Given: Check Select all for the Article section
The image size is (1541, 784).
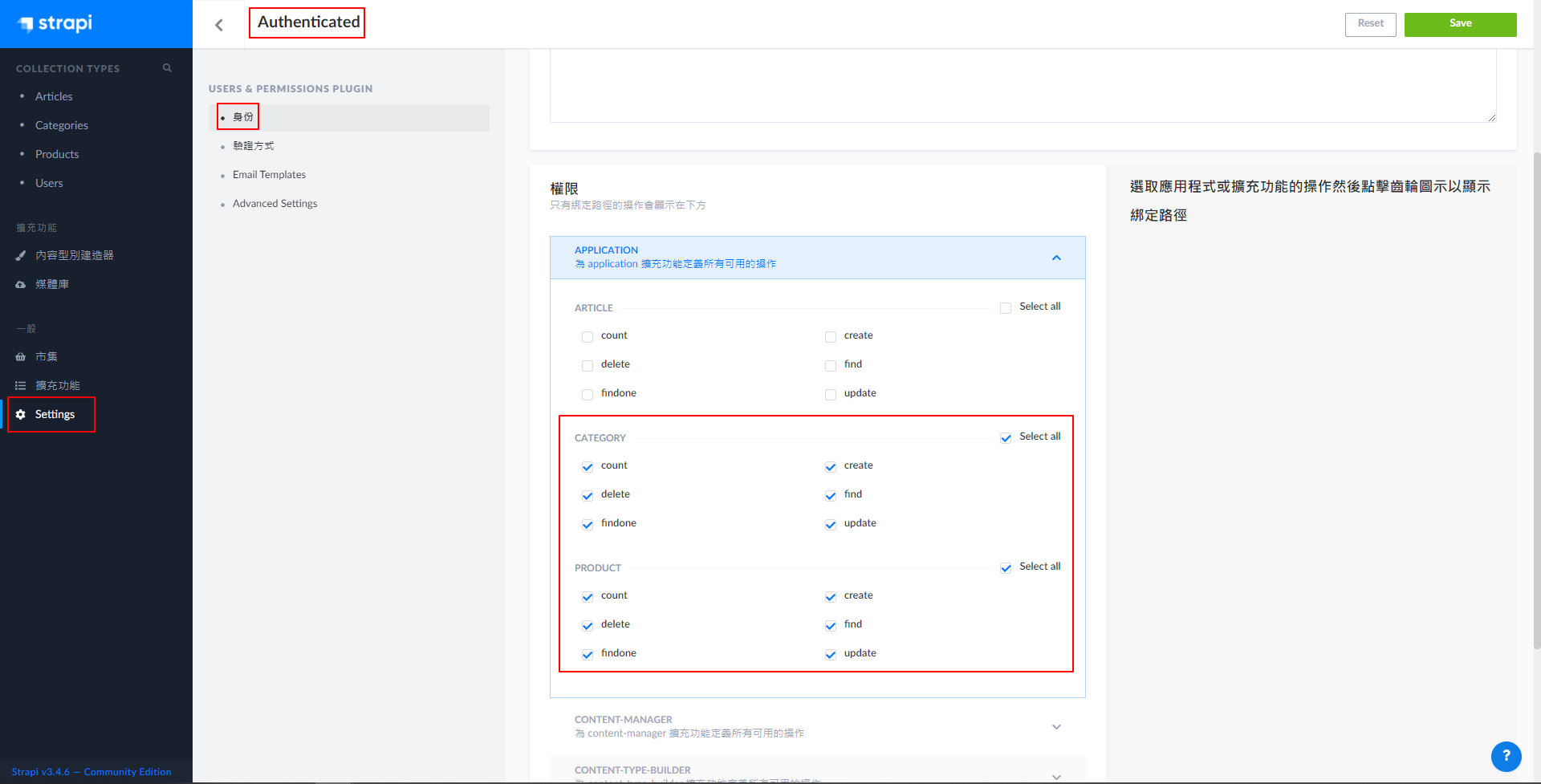Looking at the screenshot, I should click(x=1006, y=308).
